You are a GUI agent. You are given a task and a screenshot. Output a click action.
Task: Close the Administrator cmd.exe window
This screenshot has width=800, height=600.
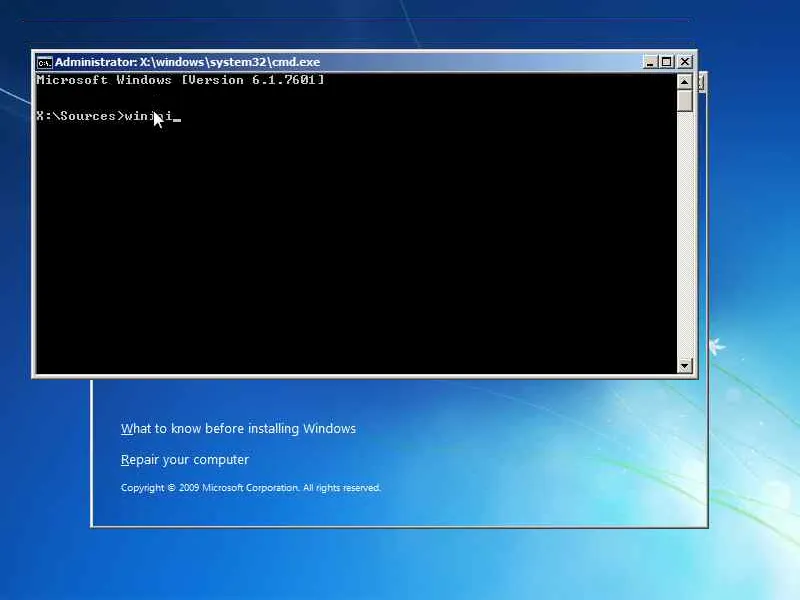(x=685, y=62)
